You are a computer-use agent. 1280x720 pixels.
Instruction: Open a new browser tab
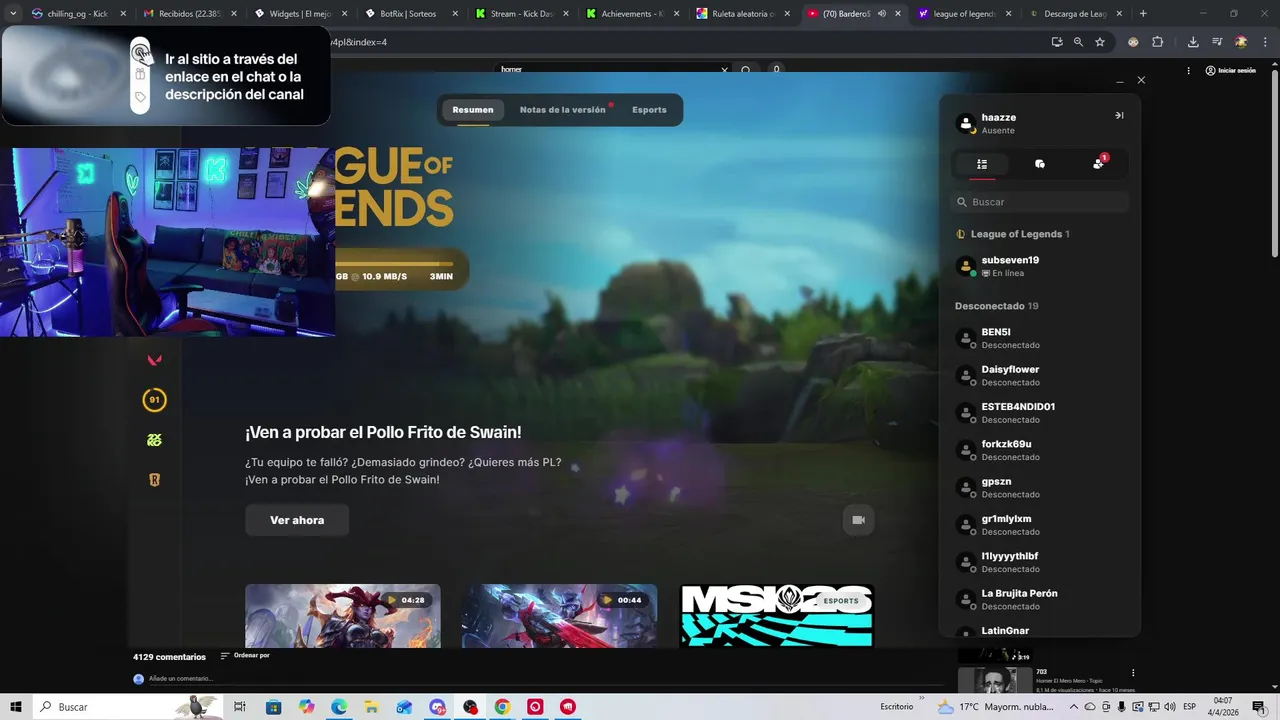pos(1143,14)
